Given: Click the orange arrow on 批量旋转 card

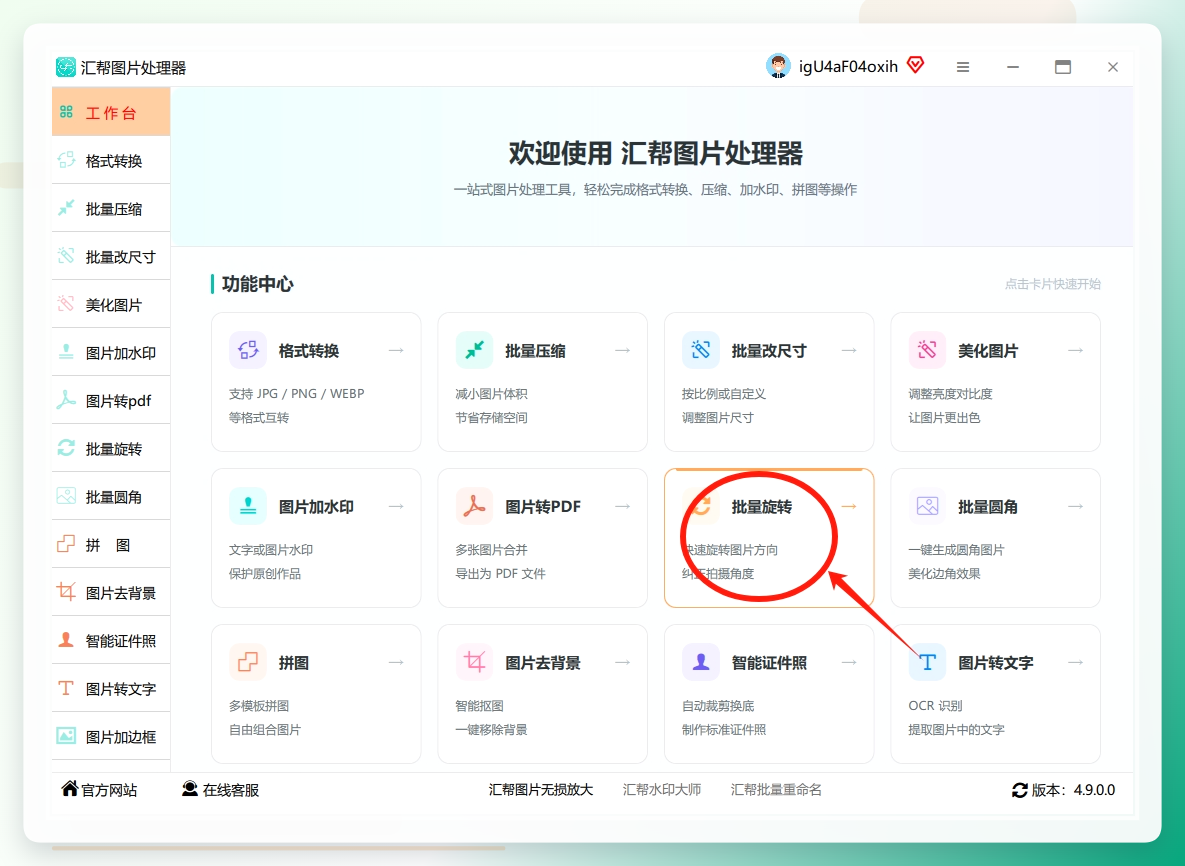Looking at the screenshot, I should pos(849,506).
